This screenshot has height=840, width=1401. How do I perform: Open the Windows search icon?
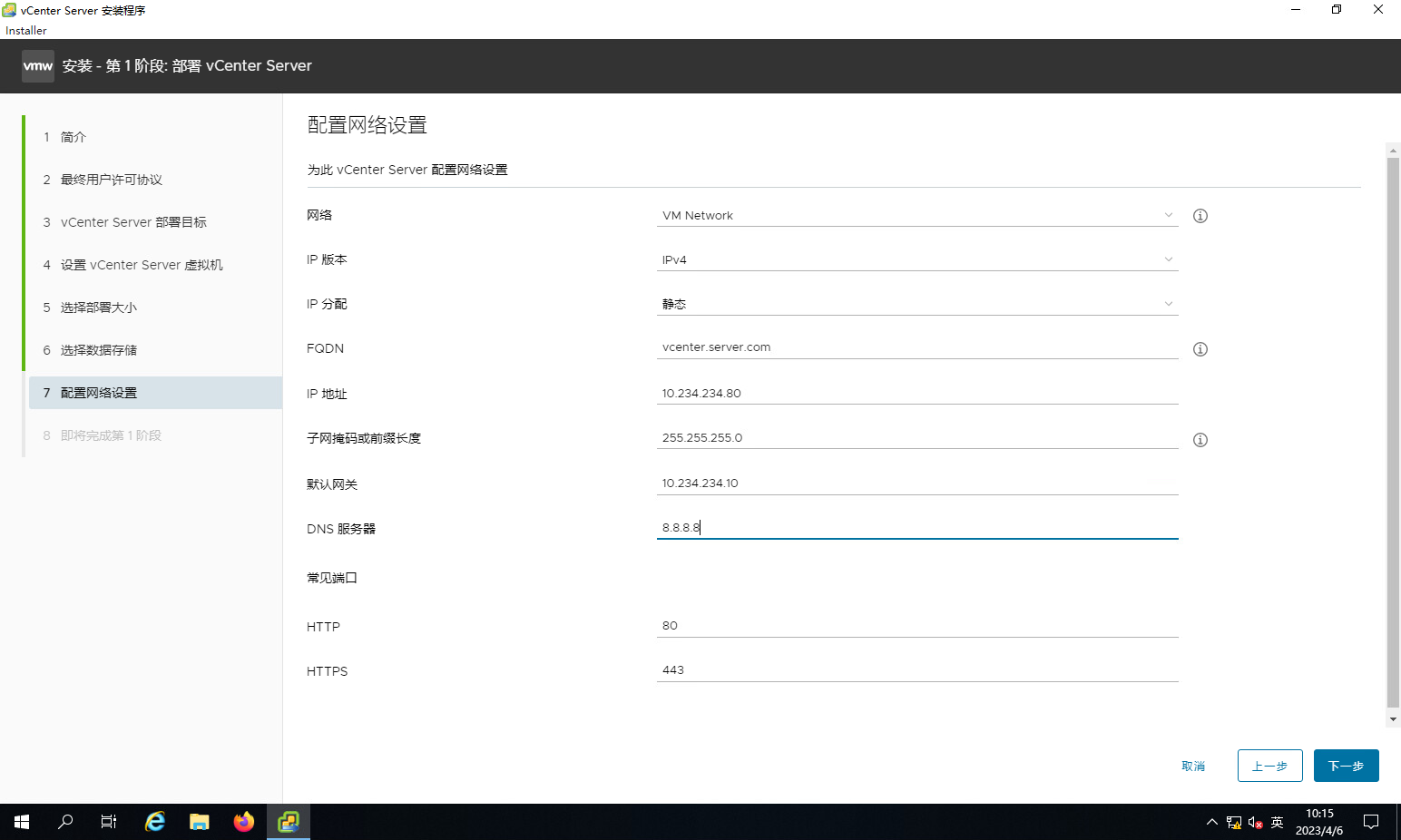click(65, 822)
